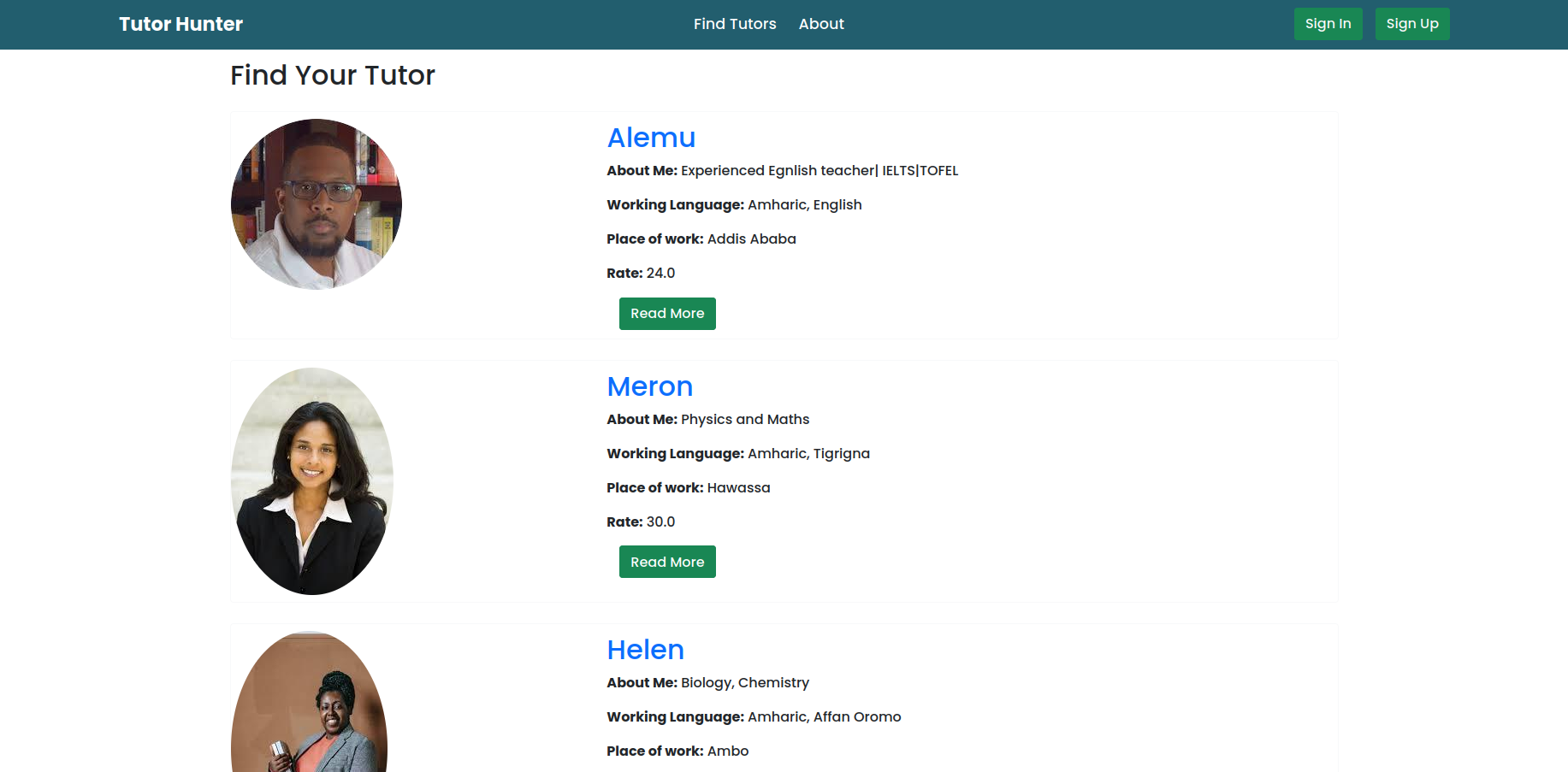
Task: Open the Tutor Hunter home logo
Action: pyautogui.click(x=180, y=24)
